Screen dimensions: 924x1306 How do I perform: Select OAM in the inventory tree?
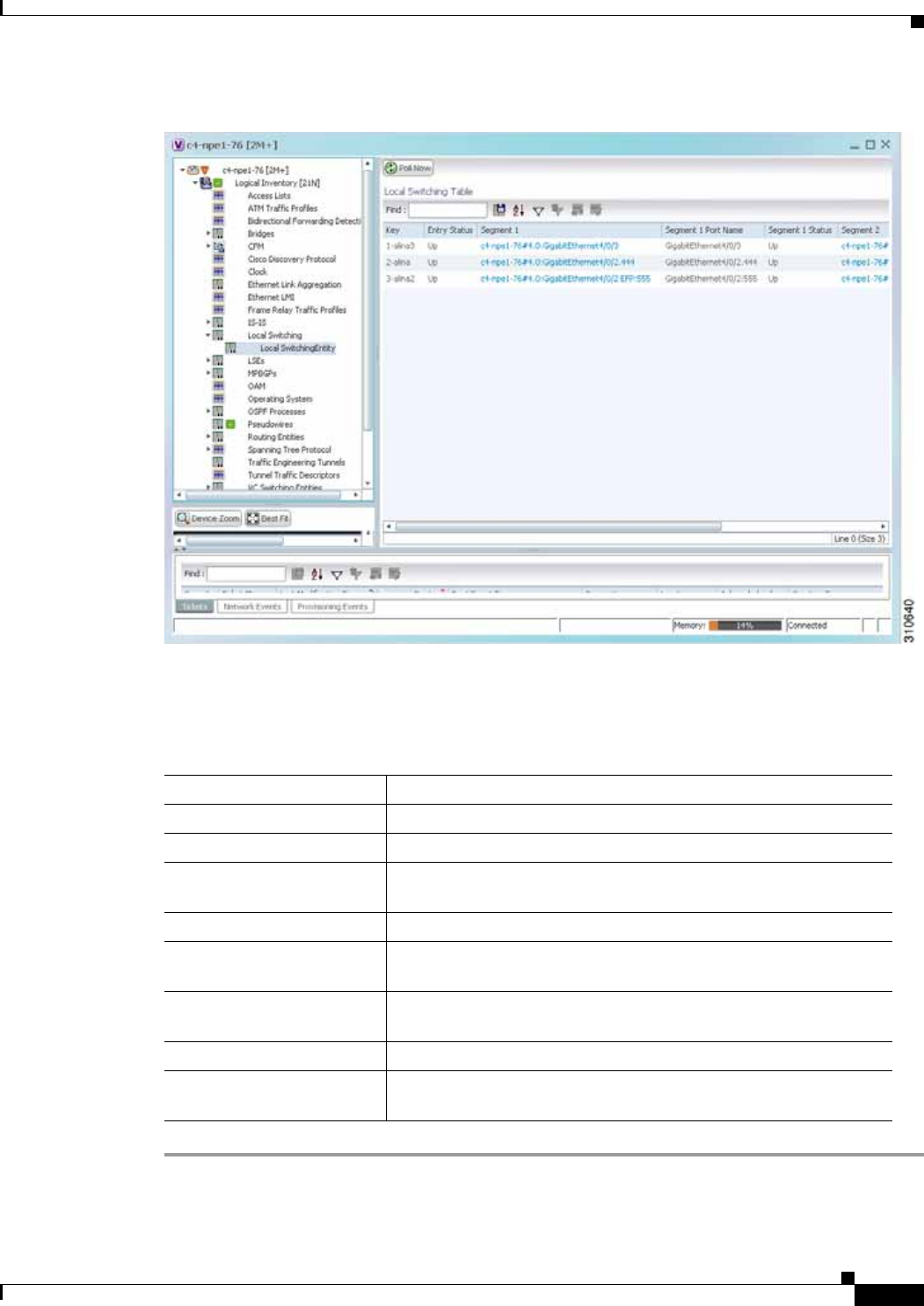[x=256, y=386]
